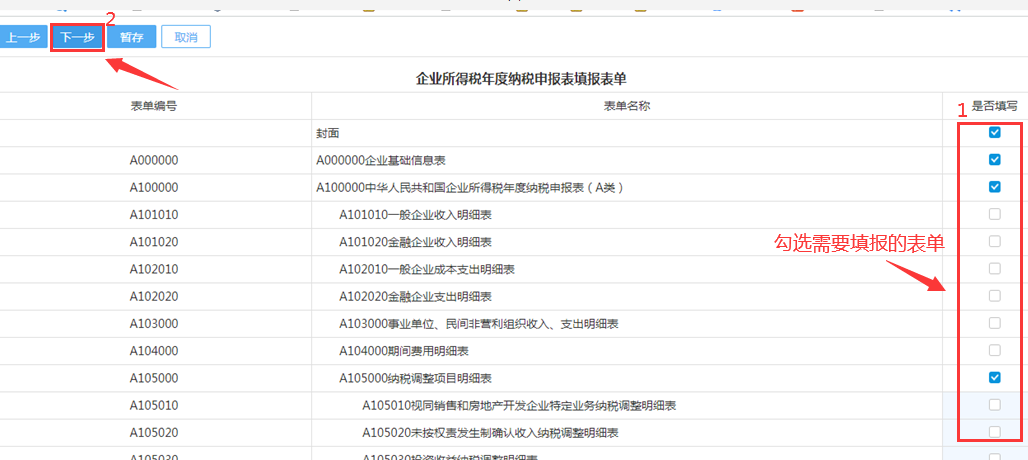Enable the A101020金融企业收入明细表 checkbox
Viewport: 1028px width, 460px height.
click(994, 241)
